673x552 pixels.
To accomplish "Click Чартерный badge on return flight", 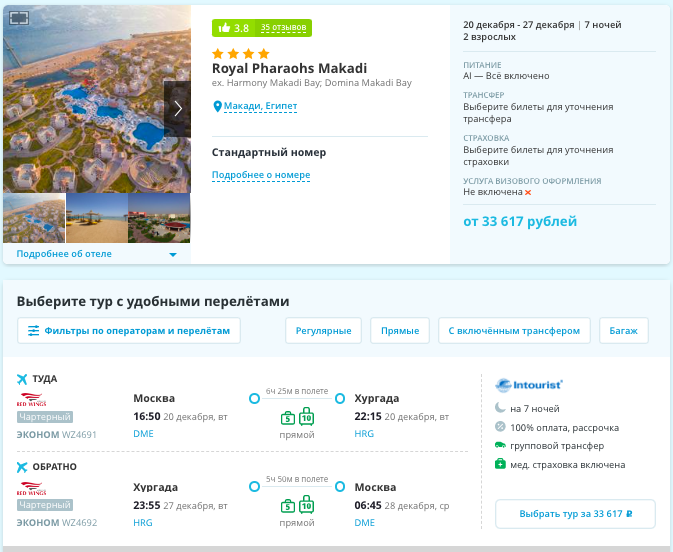I will 45,505.
